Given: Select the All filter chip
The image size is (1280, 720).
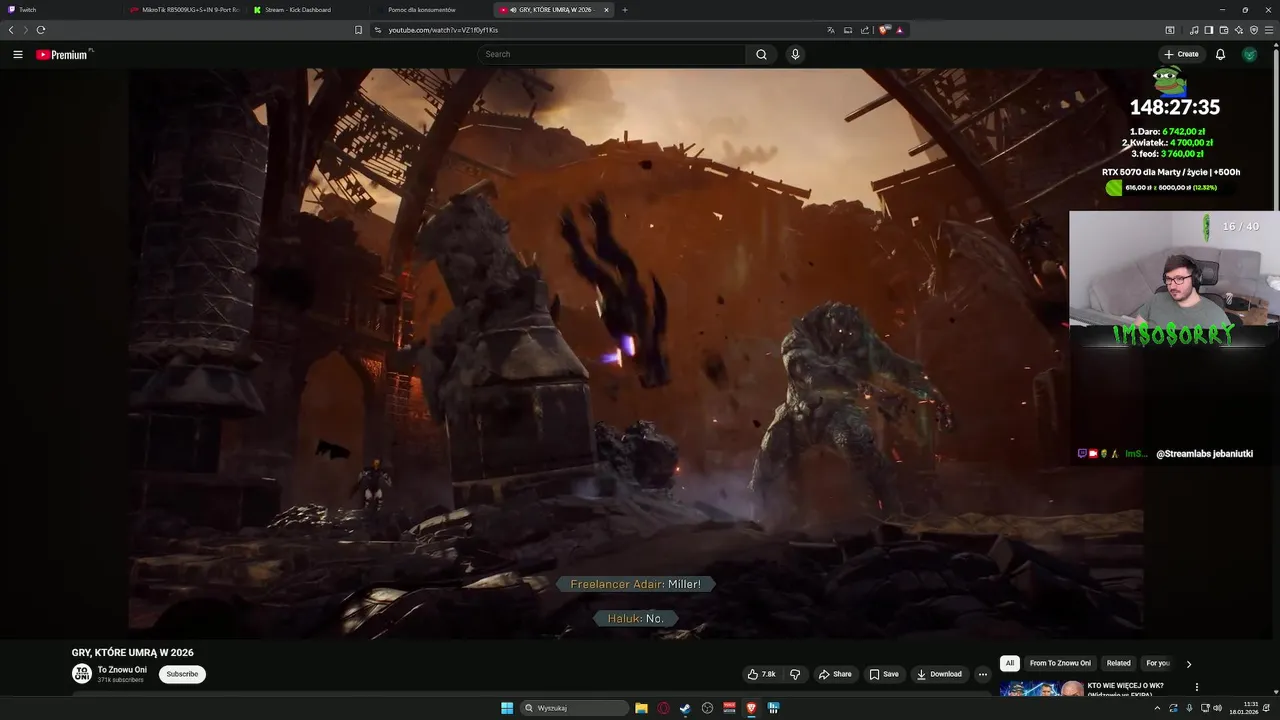Looking at the screenshot, I should point(1010,663).
